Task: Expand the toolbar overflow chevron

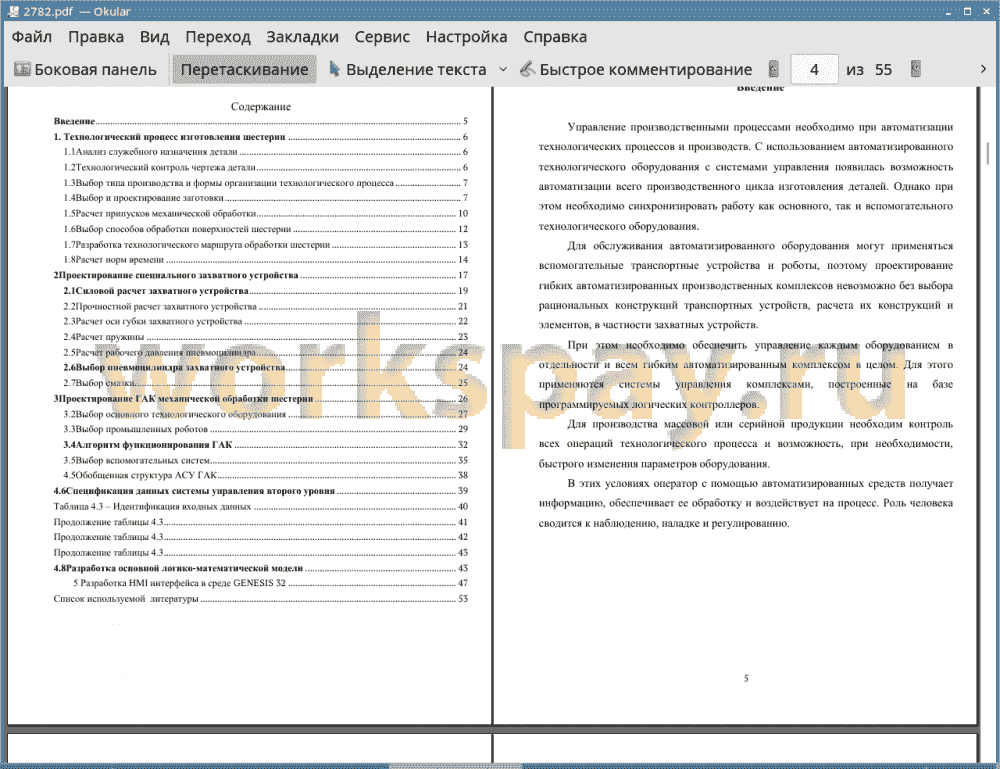Action: (x=983, y=69)
